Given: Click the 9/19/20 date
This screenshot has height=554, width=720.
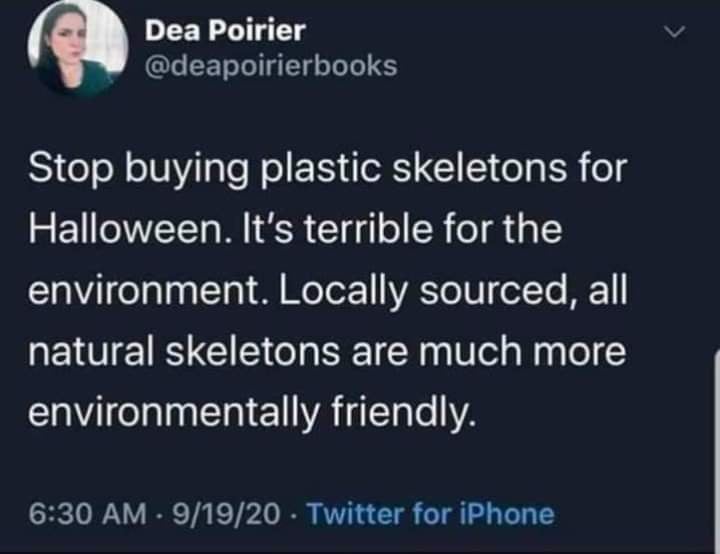Looking at the screenshot, I should [226, 514].
